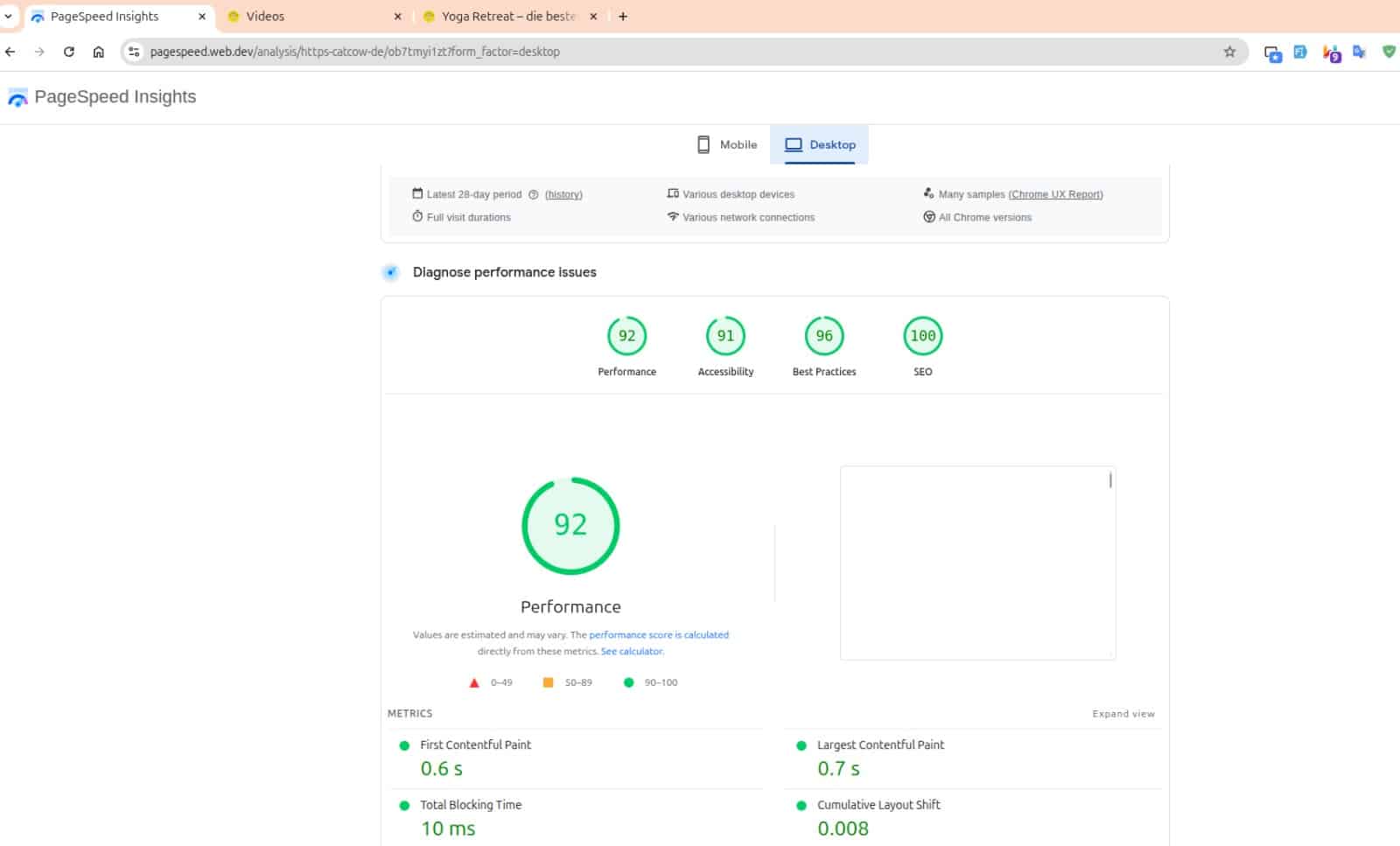Click the Total Blocking Time metric label
This screenshot has height=846, width=1400.
471,805
